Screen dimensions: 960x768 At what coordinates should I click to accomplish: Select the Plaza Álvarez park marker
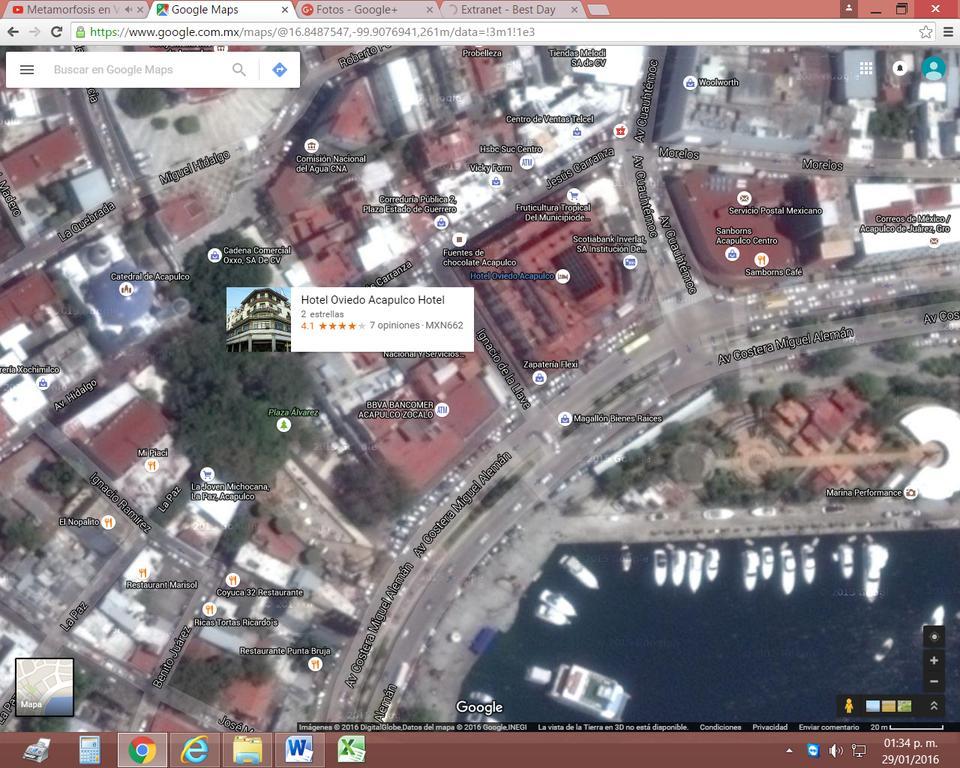(x=283, y=424)
